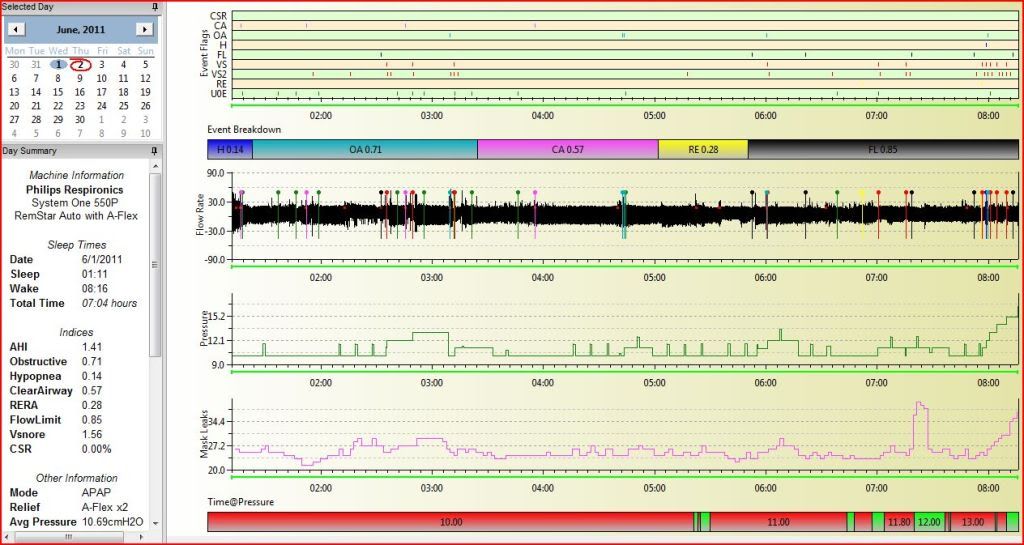Open the June, 2011 month header
Screen dimensions: 1024x545
[80, 29]
